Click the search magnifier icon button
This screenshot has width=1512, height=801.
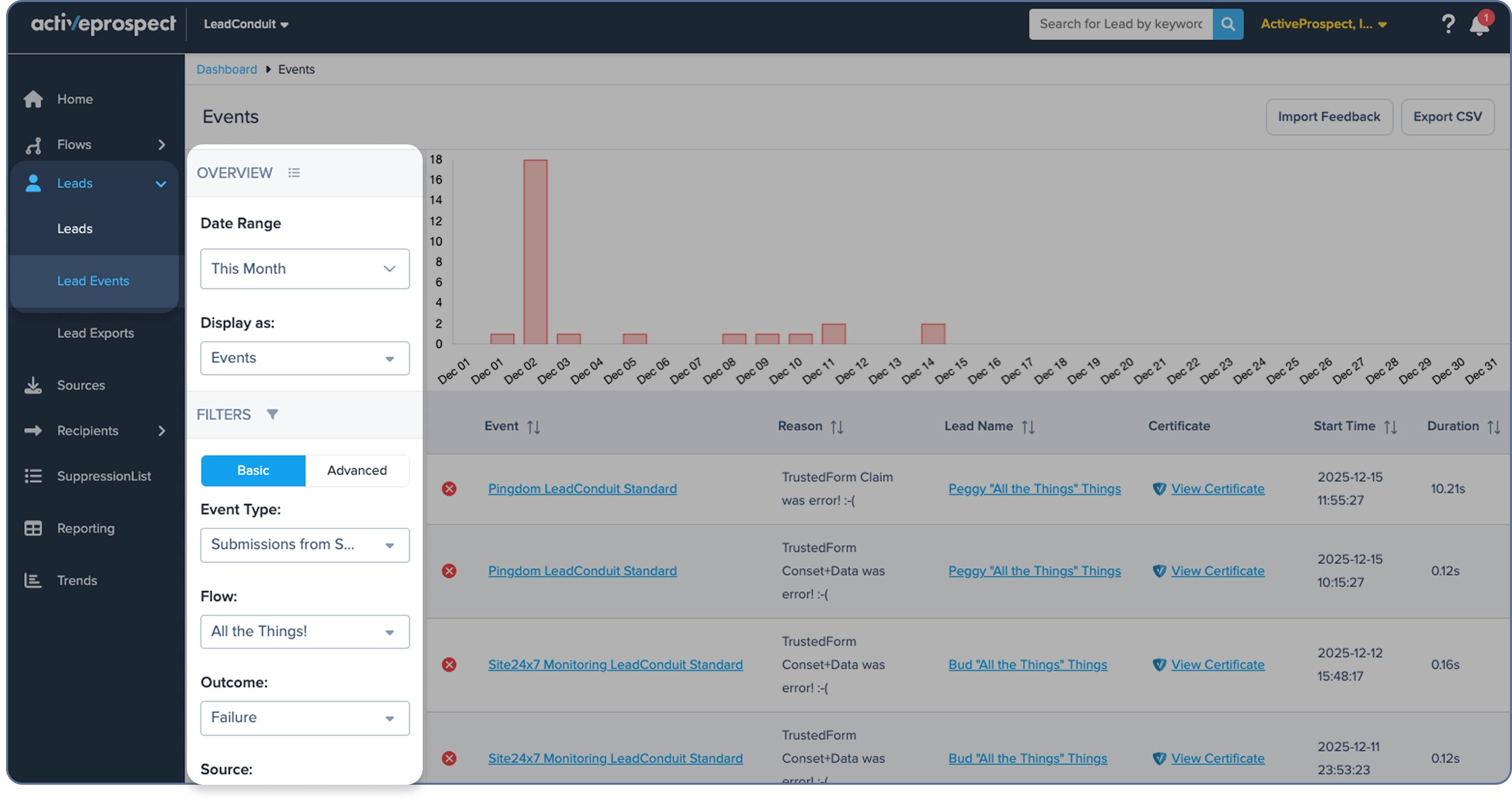1227,24
